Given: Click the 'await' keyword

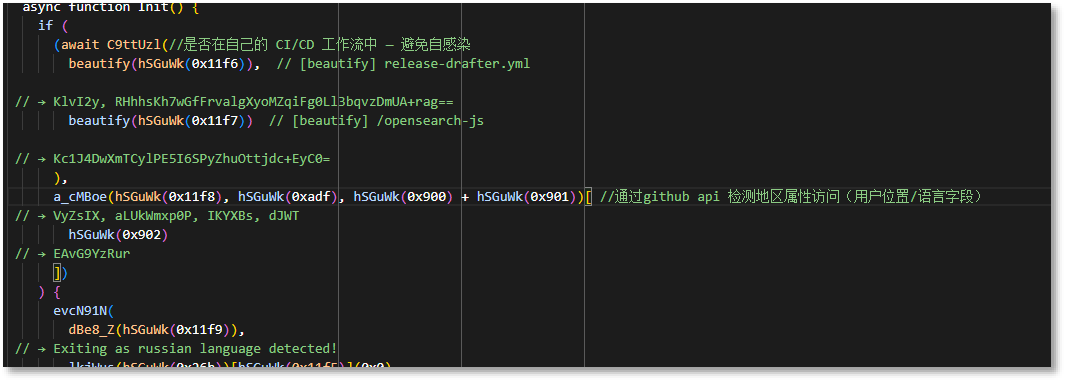Looking at the screenshot, I should click(x=80, y=45).
